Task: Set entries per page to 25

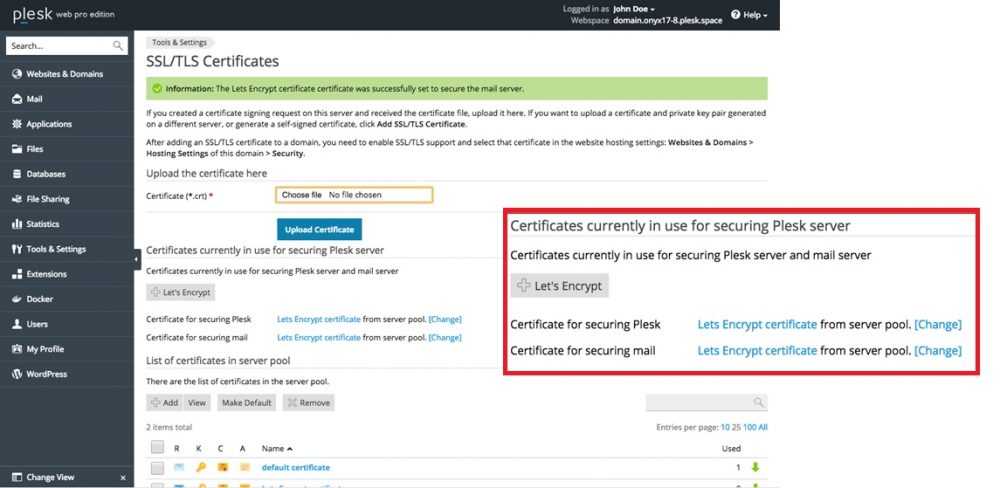Action: 736,427
